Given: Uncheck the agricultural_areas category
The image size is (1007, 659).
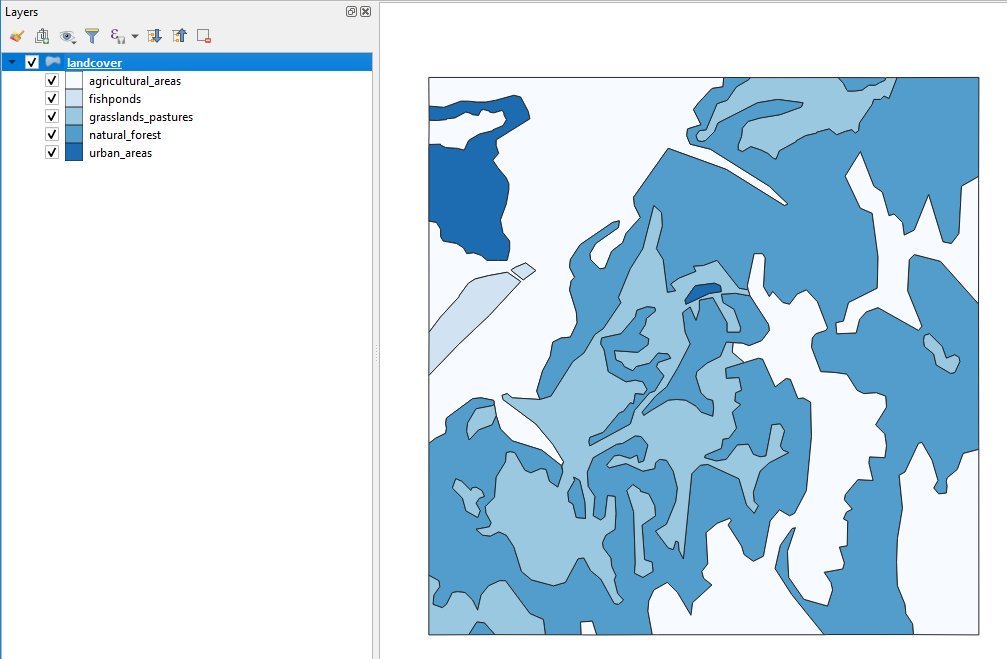Looking at the screenshot, I should 52,81.
